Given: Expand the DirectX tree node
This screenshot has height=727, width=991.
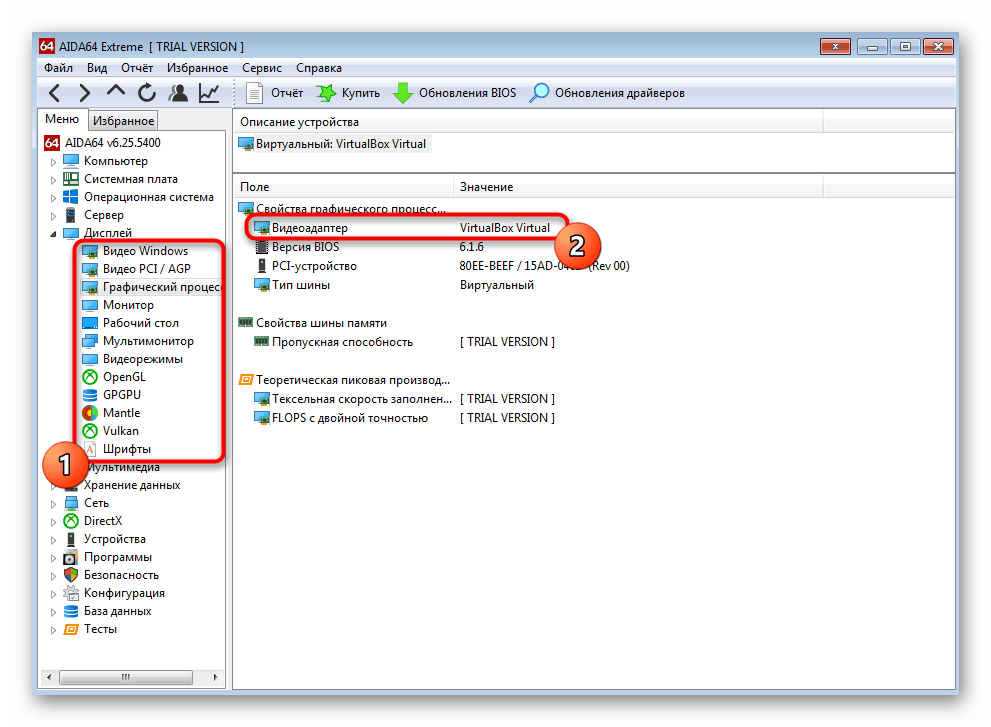Looking at the screenshot, I should [x=54, y=521].
